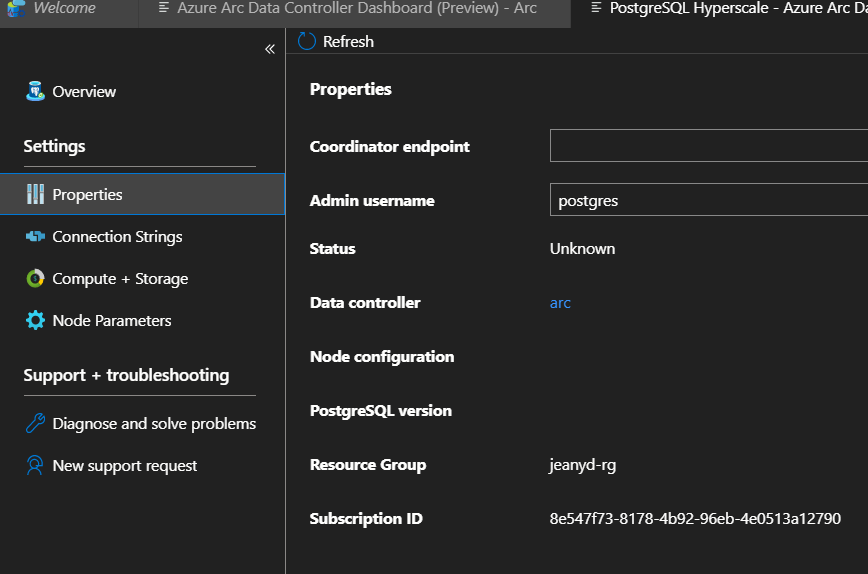Click the Admin username label
Image resolution: width=868 pixels, height=574 pixels.
click(x=372, y=200)
